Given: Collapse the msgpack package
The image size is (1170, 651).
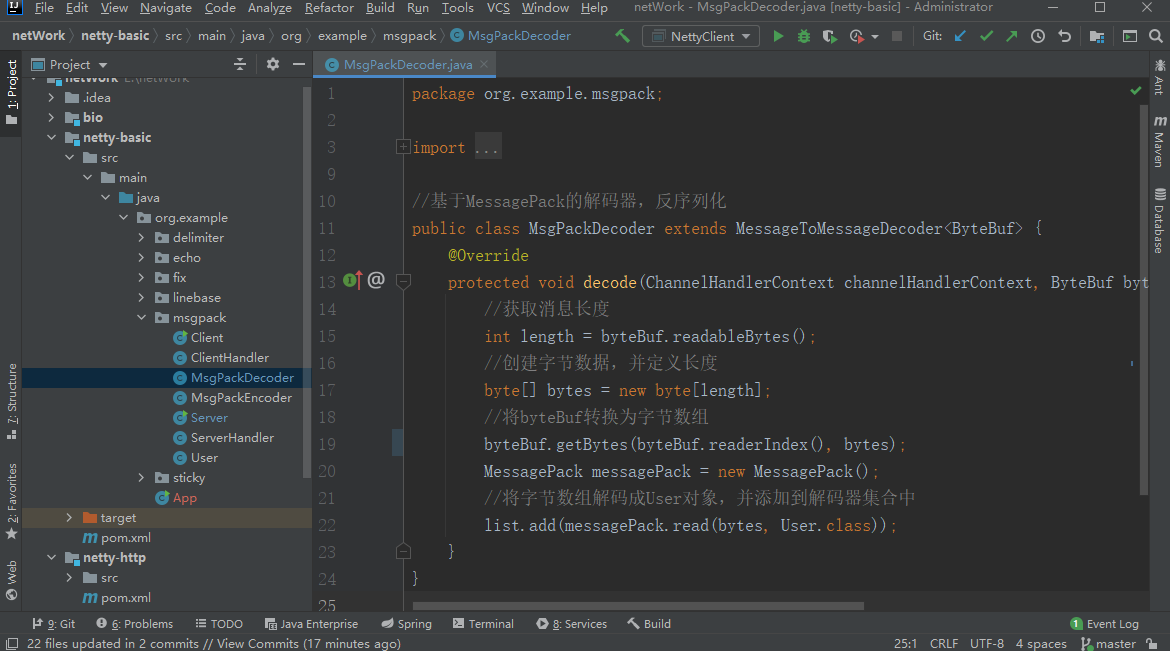Looking at the screenshot, I should 141,317.
